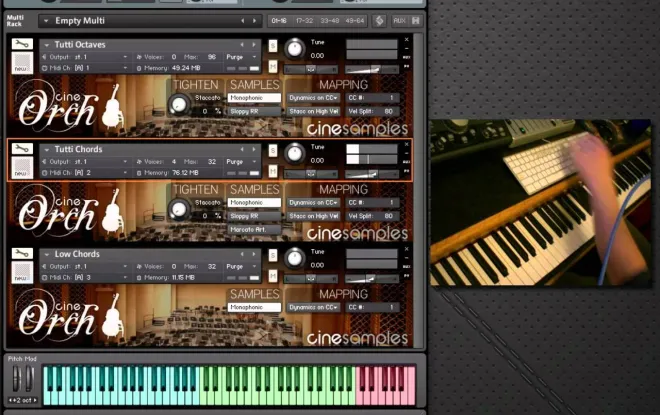Mute the Tutti Octaves instrument
This screenshot has height=415, width=660.
tap(273, 66)
